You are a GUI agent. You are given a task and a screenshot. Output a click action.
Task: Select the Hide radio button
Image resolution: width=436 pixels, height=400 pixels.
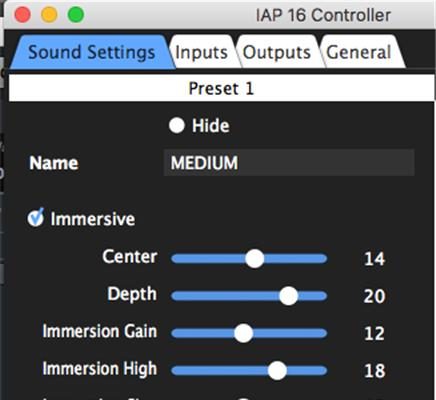tap(177, 126)
